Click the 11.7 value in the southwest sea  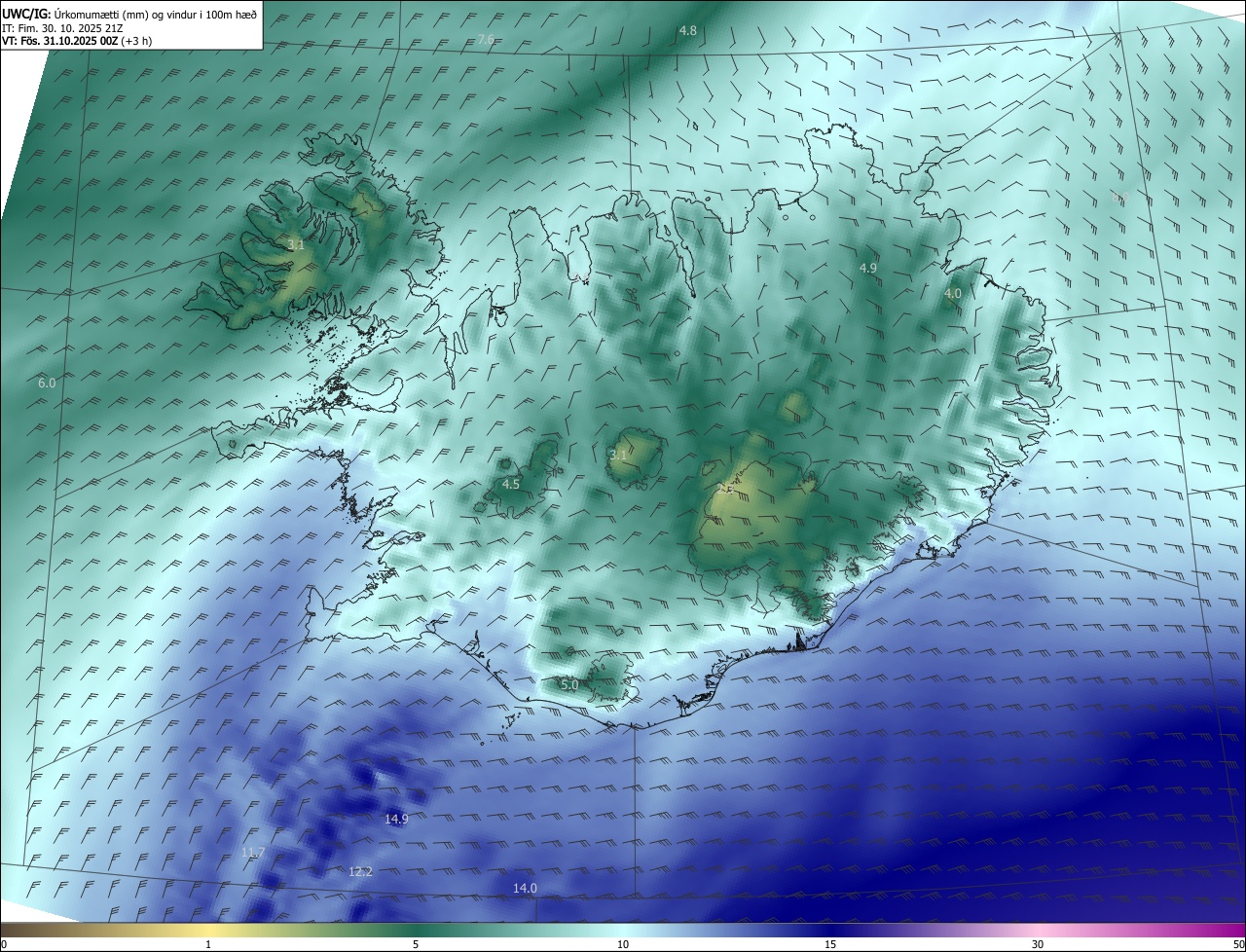[x=253, y=853]
